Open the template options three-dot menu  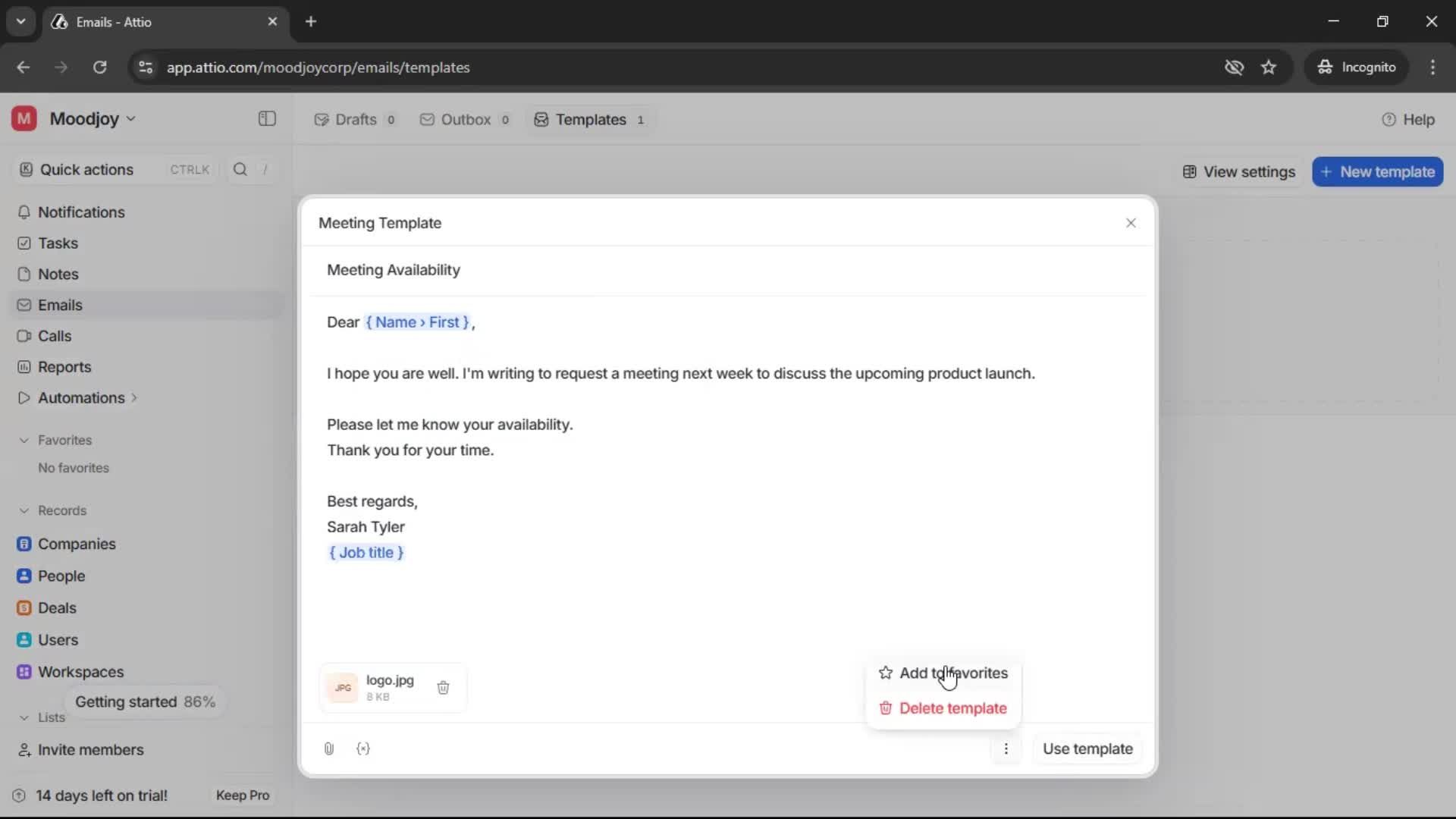coord(1006,748)
